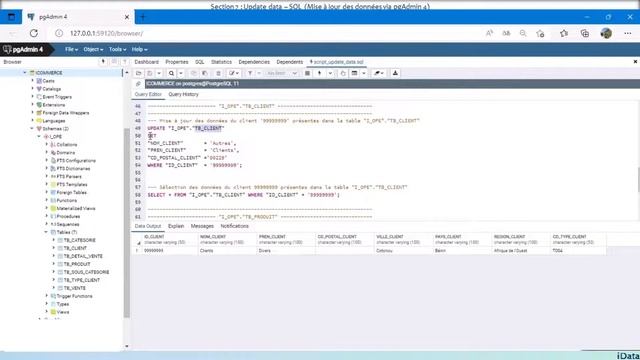
Task: Open the Find options dropdown arrow
Action: pyautogui.click(x=181, y=73)
